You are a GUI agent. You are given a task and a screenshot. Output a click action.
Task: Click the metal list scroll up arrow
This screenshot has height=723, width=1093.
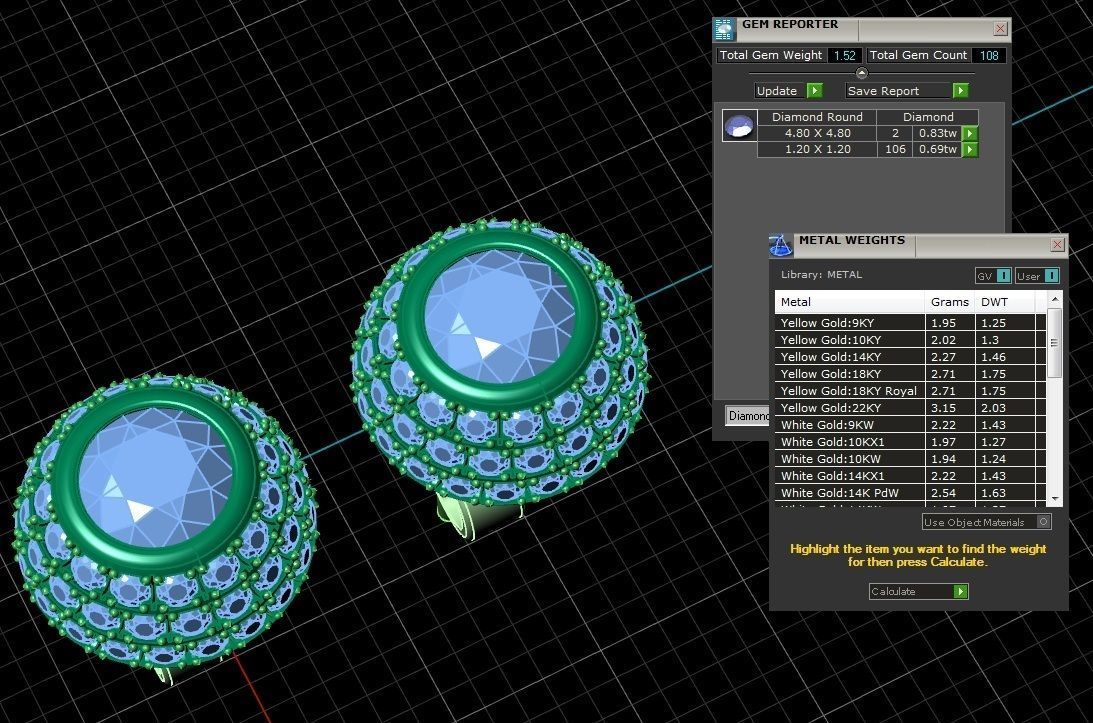(x=1055, y=299)
